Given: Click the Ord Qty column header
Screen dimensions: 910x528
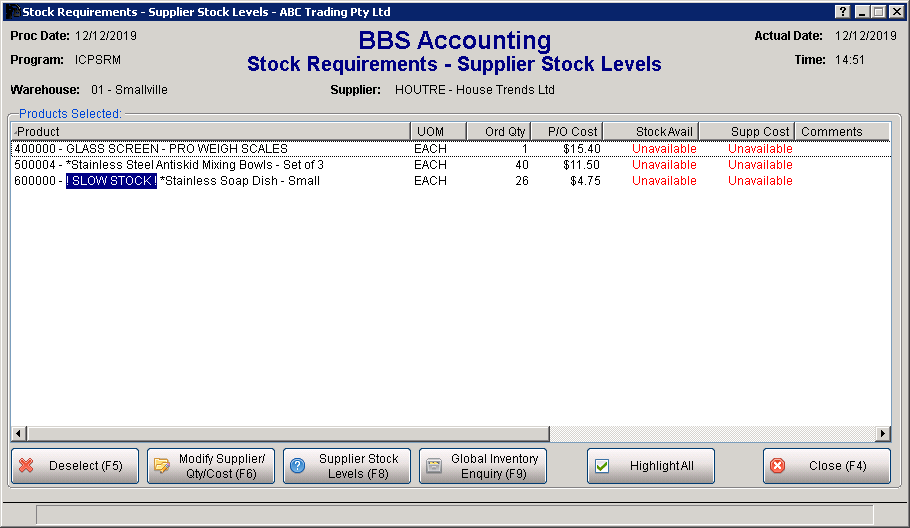Looking at the screenshot, I should tap(504, 131).
